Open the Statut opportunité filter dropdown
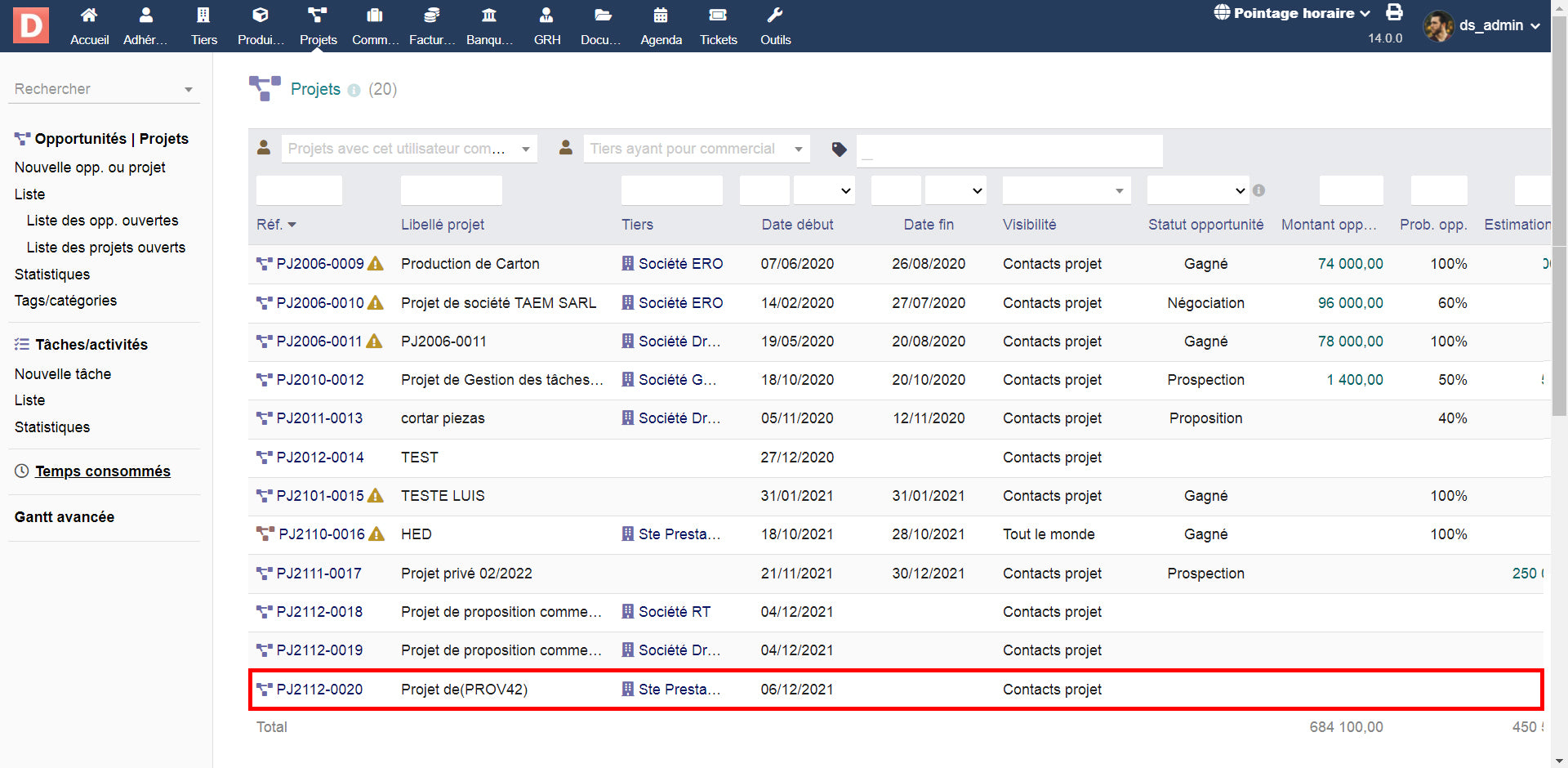 (x=1197, y=190)
